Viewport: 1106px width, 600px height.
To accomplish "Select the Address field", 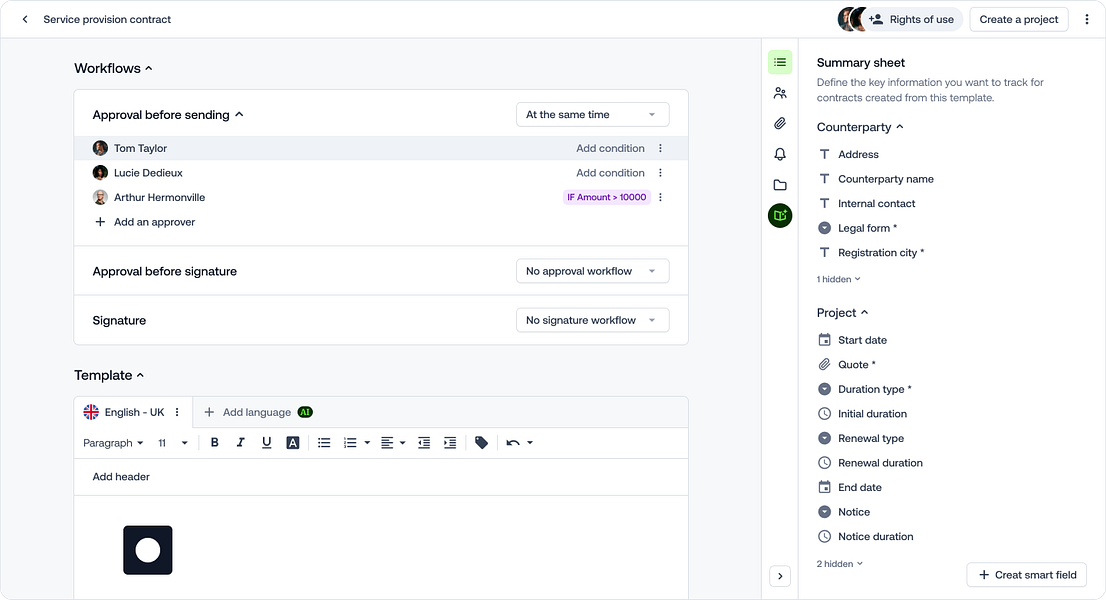I will pyautogui.click(x=849, y=154).
